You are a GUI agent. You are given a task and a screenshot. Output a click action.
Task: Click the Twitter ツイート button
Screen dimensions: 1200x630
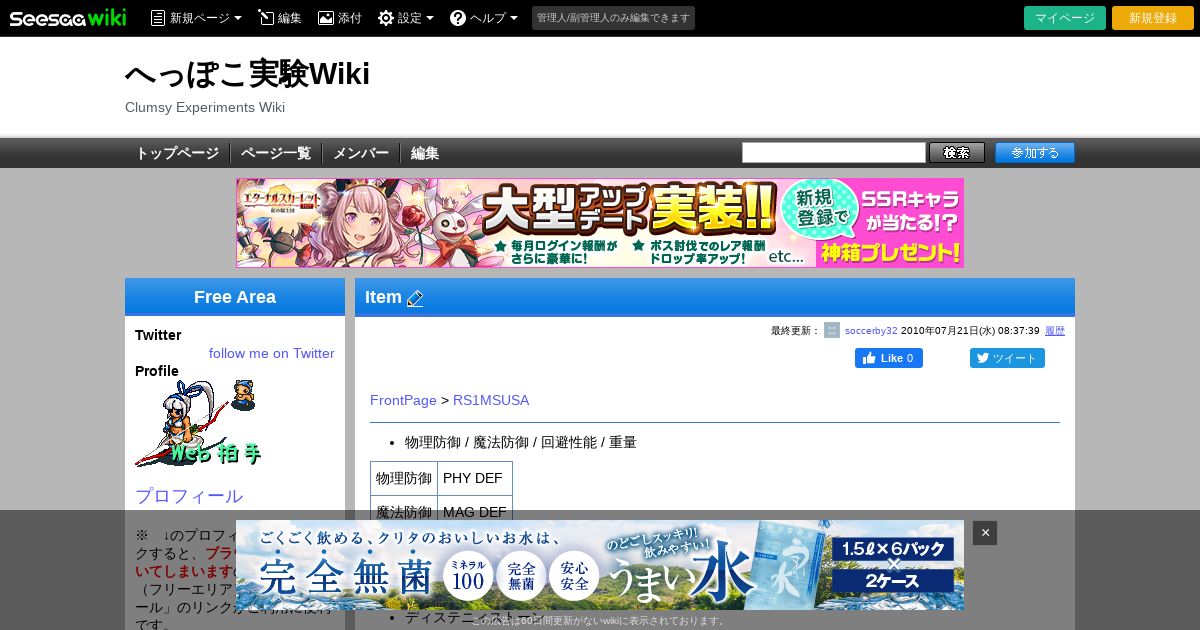pyautogui.click(x=1007, y=358)
